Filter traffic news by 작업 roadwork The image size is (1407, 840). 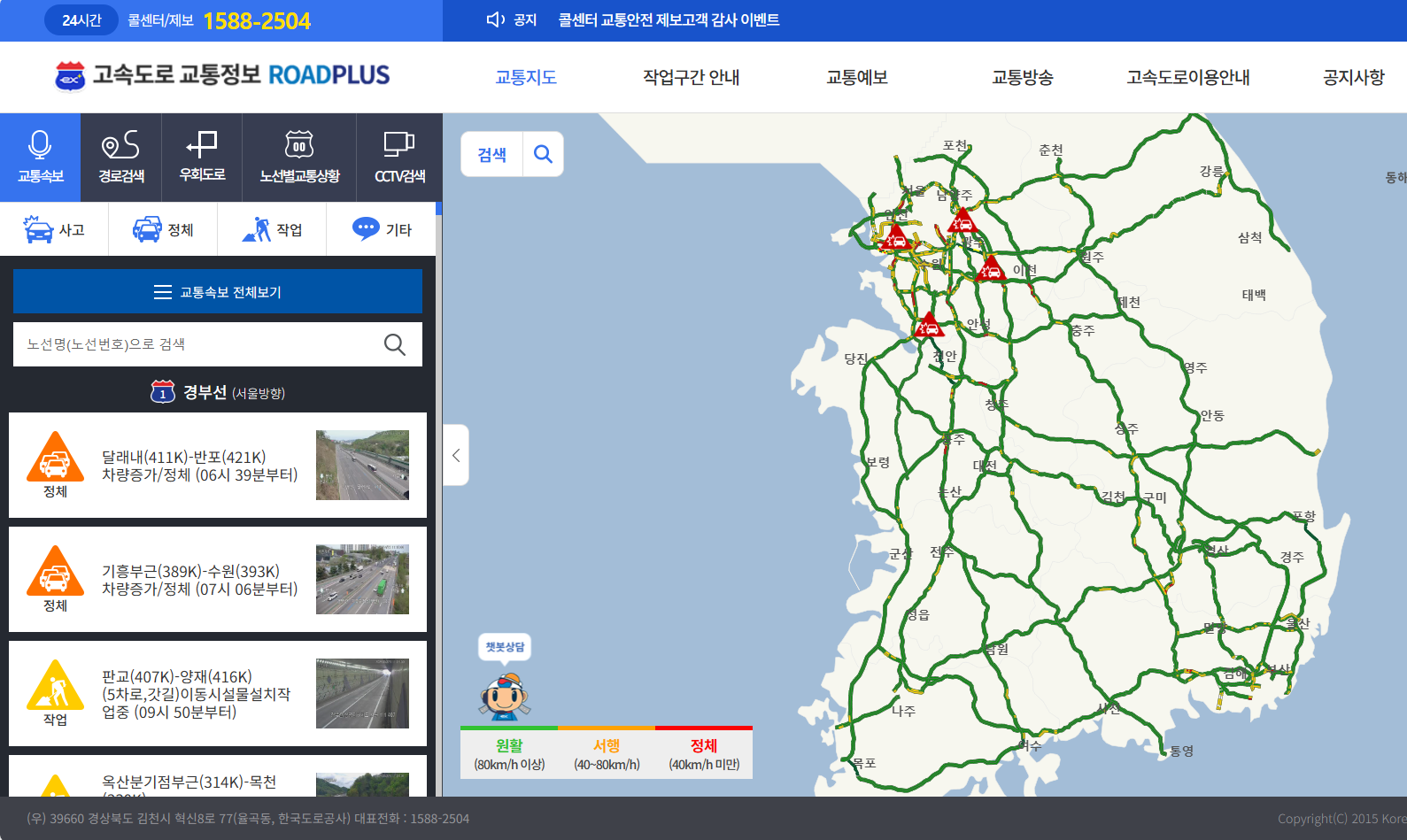tap(272, 229)
